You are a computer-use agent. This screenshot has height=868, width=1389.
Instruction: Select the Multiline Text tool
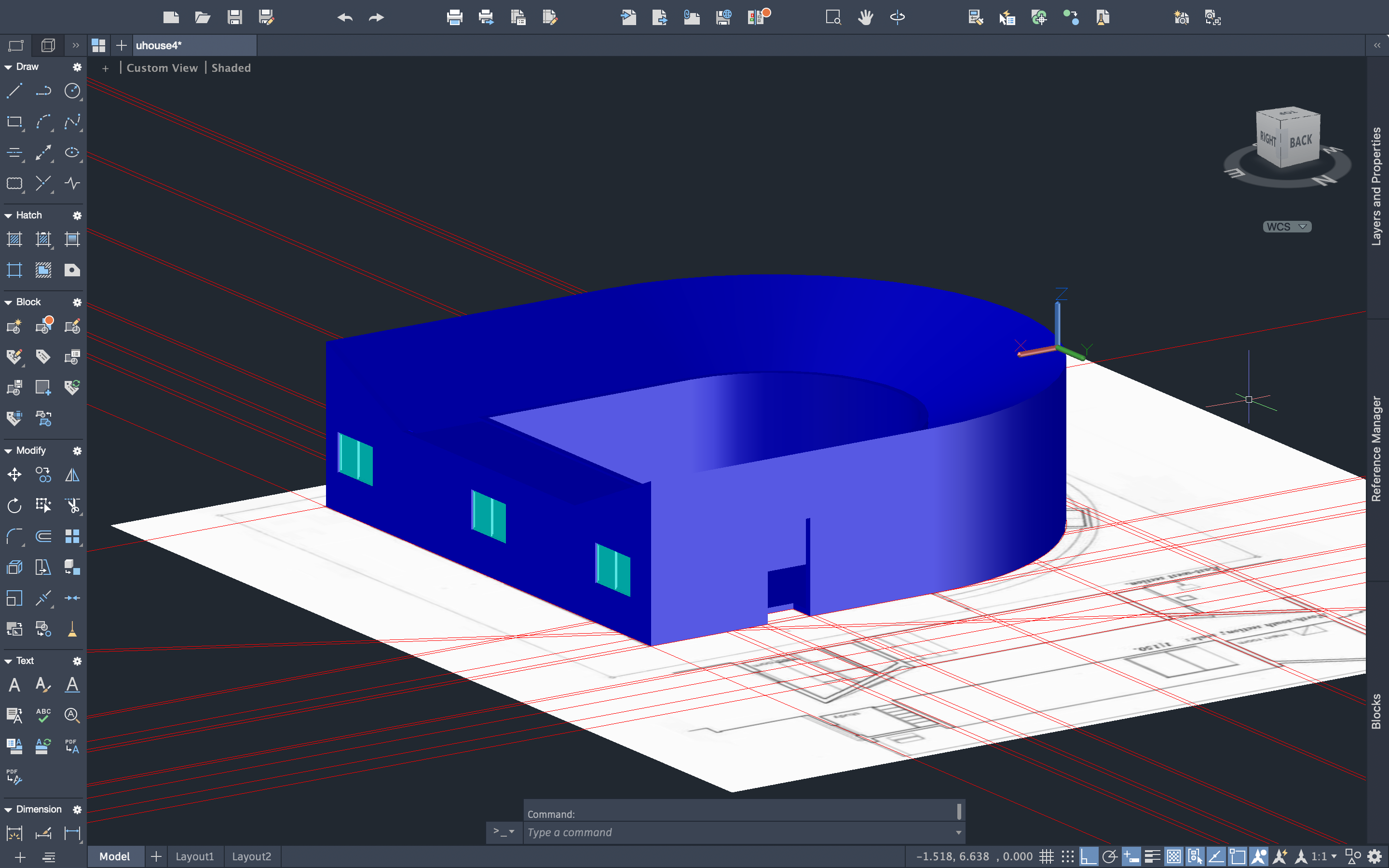pyautogui.click(x=14, y=685)
